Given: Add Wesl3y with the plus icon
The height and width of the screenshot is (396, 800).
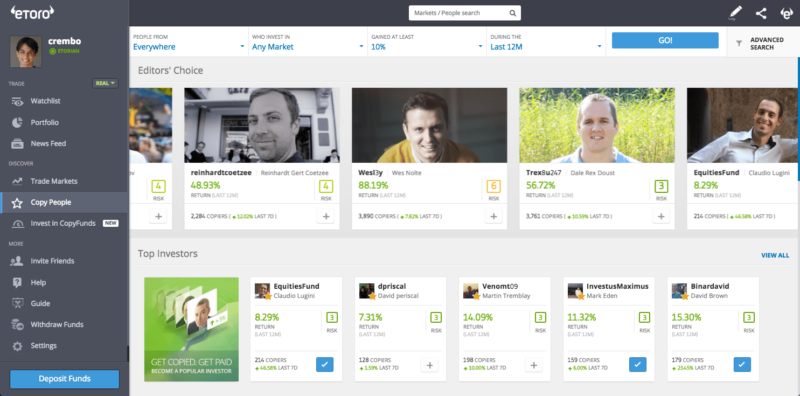Looking at the screenshot, I should click(493, 216).
